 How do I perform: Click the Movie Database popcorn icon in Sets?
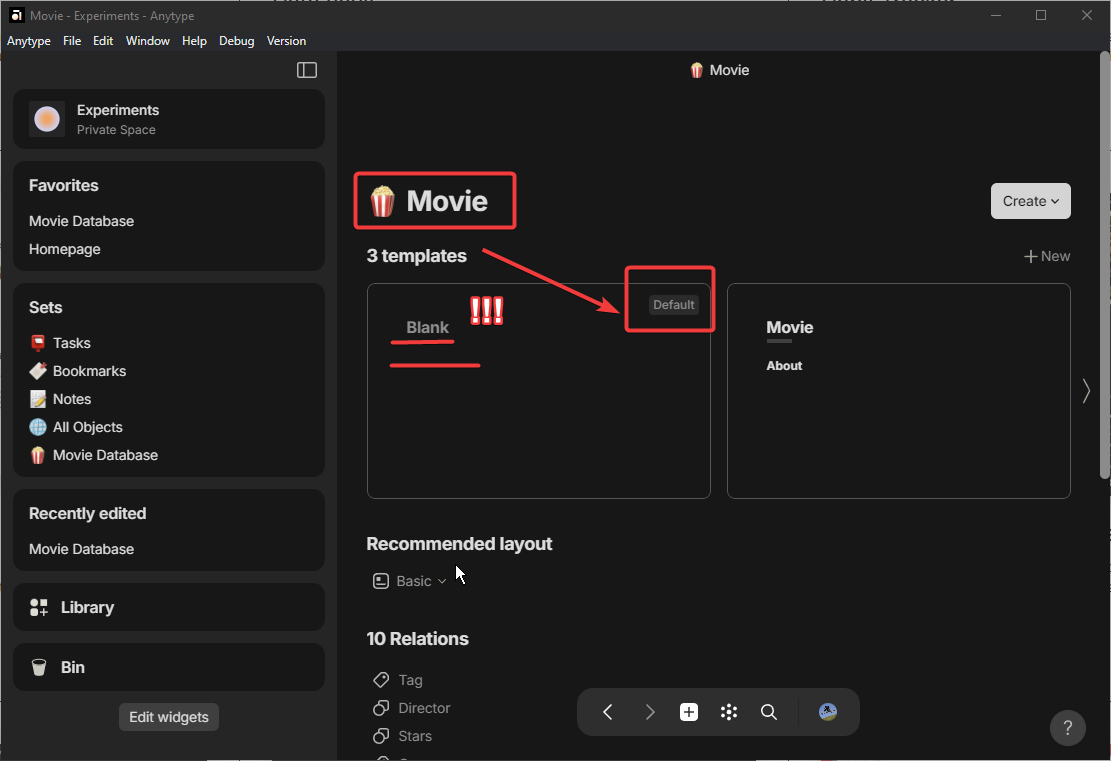pyautogui.click(x=38, y=455)
